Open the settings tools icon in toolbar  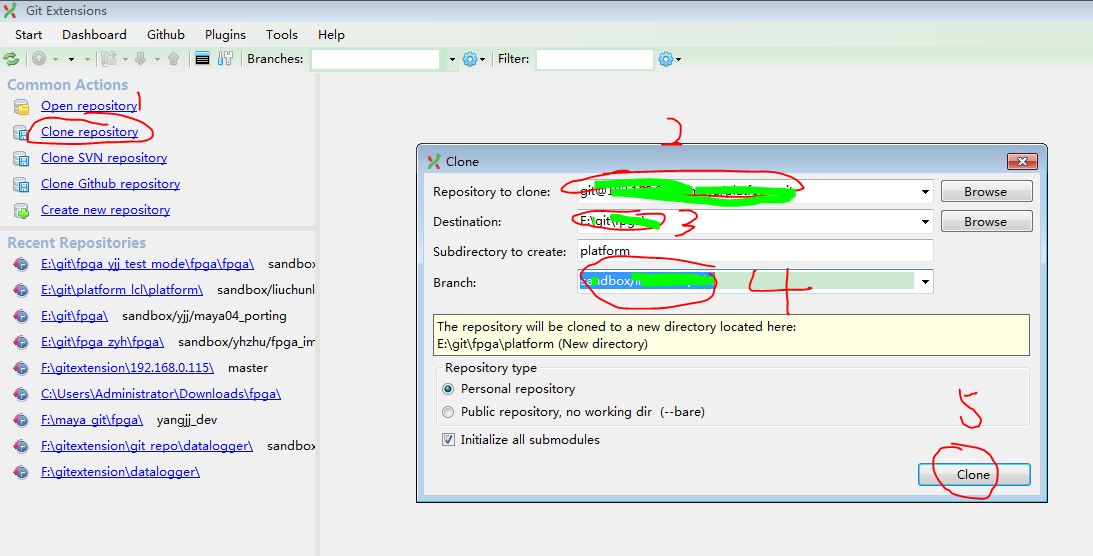(225, 59)
